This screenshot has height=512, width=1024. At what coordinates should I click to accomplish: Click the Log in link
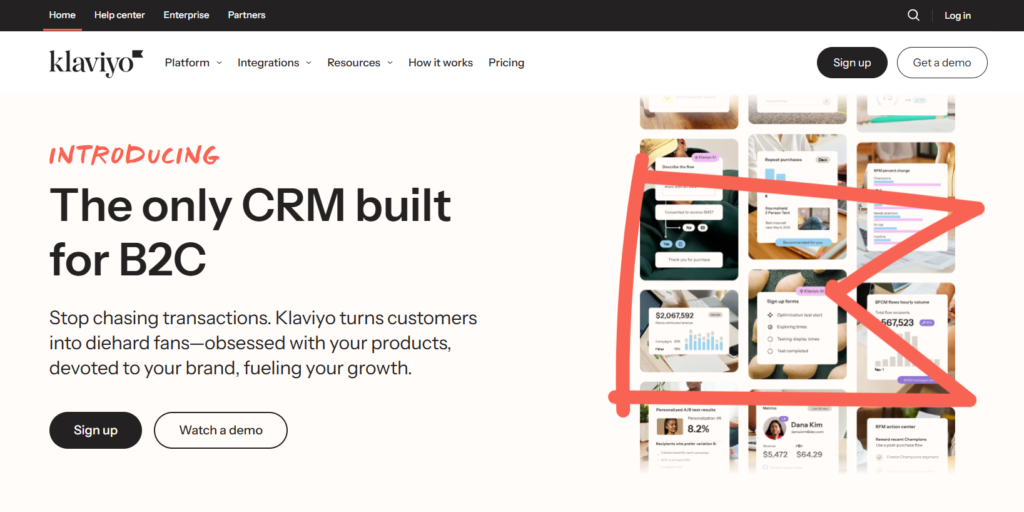(x=957, y=16)
